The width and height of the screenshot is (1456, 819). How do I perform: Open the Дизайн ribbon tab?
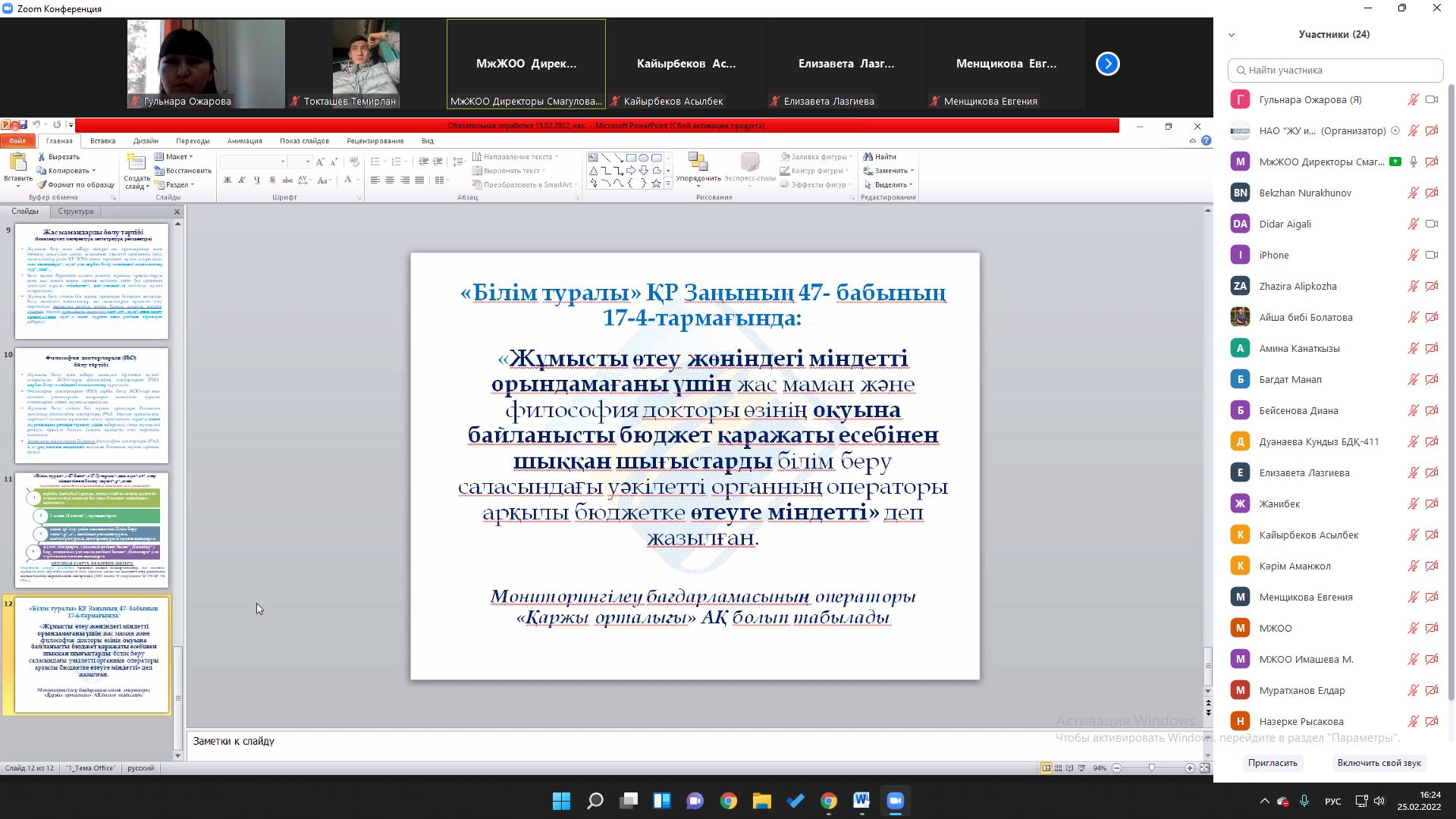pos(146,140)
